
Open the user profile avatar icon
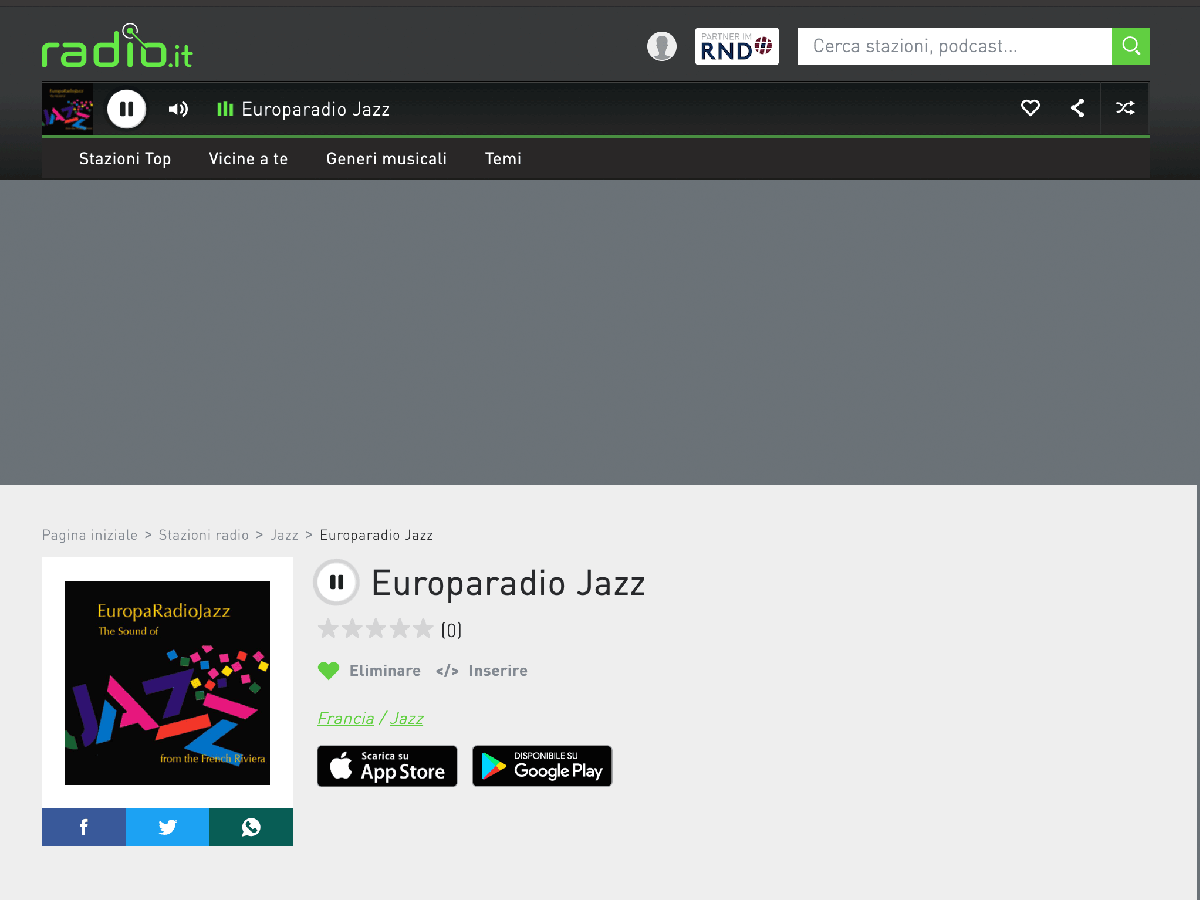[662, 46]
